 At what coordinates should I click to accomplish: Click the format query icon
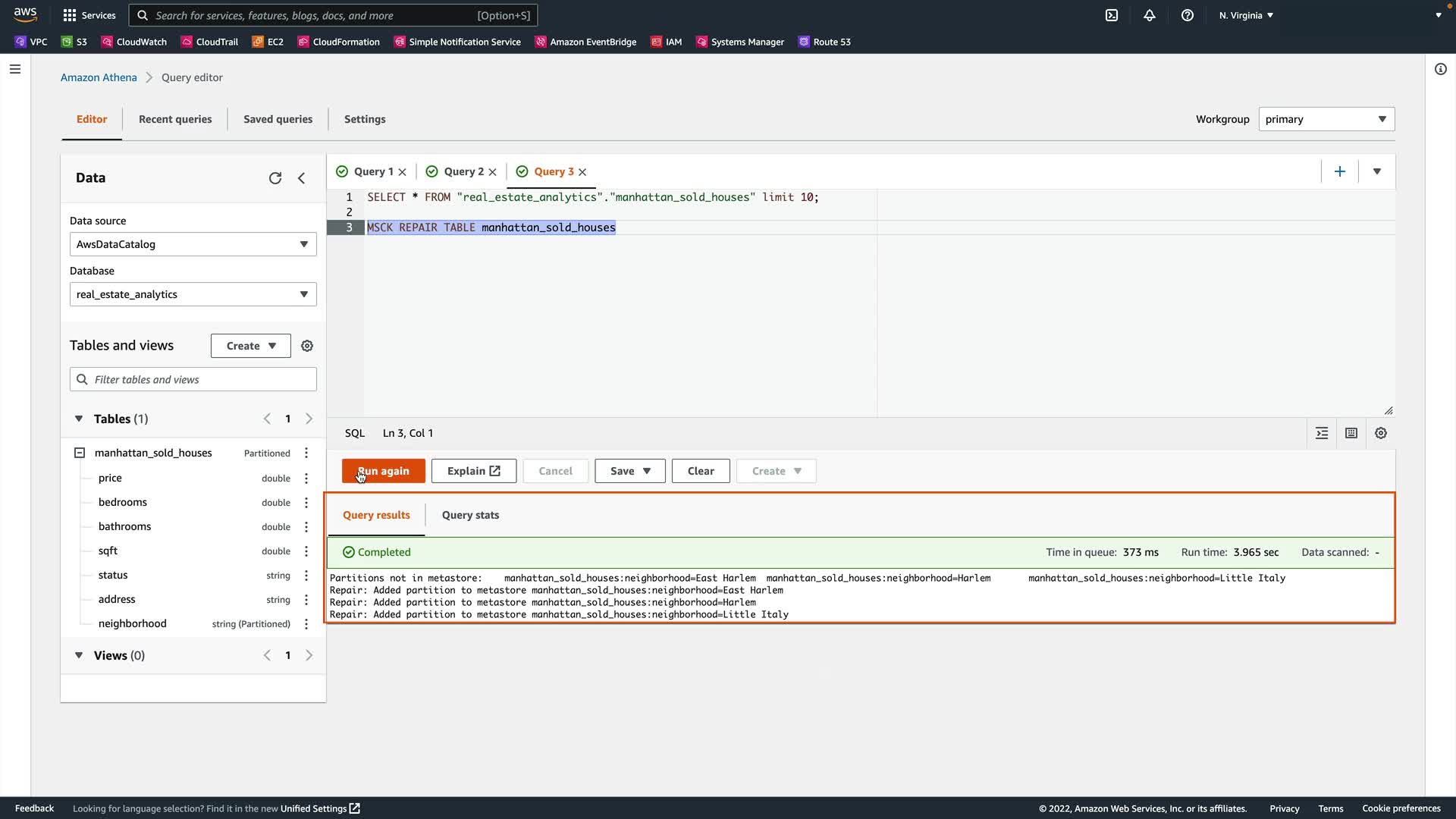[x=1322, y=433]
